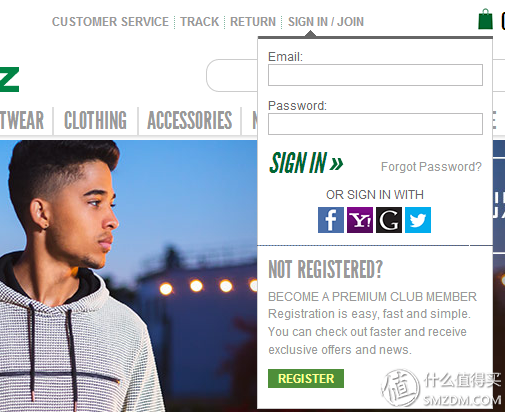Sign in using the Yahoo icon
505x412 pixels.
click(360, 220)
